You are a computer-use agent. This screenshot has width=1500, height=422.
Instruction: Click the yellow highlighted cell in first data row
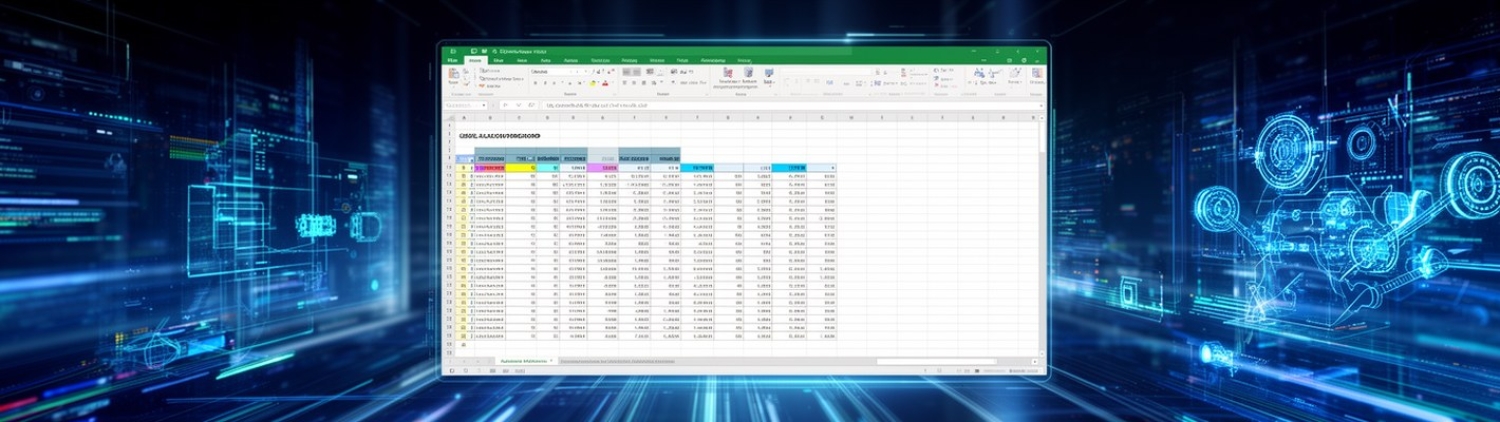pos(518,167)
